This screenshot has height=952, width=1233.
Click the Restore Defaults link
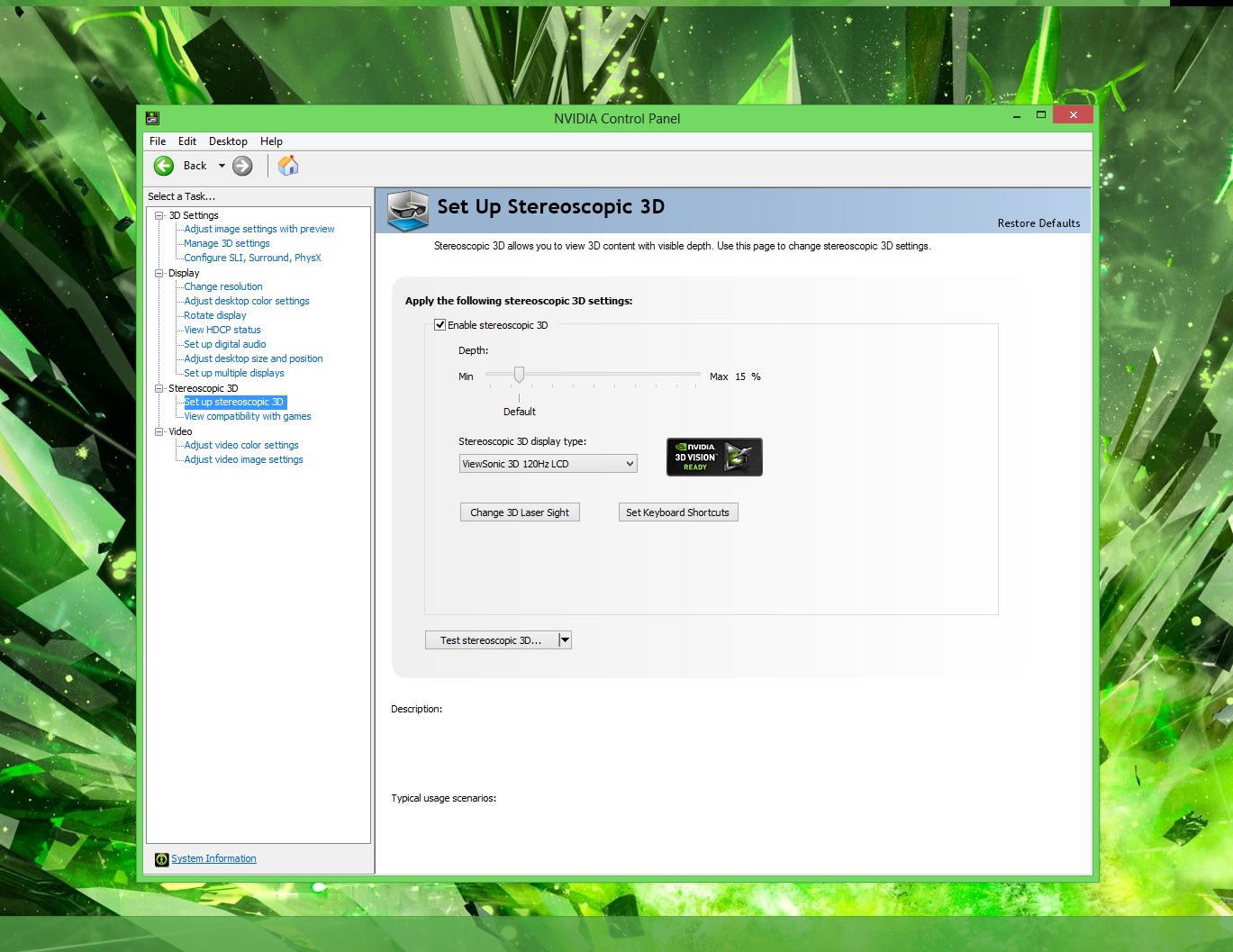coord(1038,223)
